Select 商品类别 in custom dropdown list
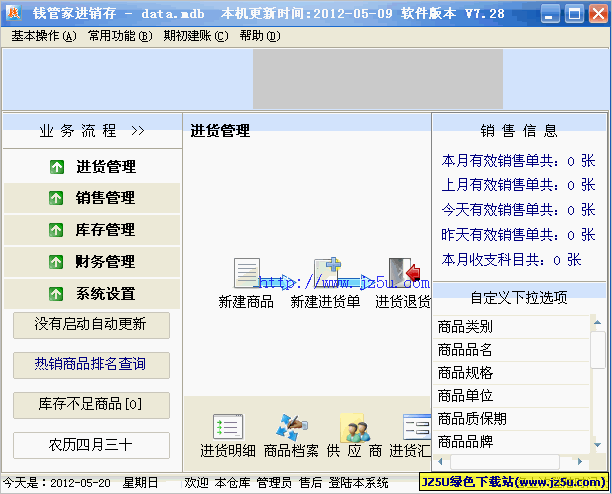 (511, 327)
